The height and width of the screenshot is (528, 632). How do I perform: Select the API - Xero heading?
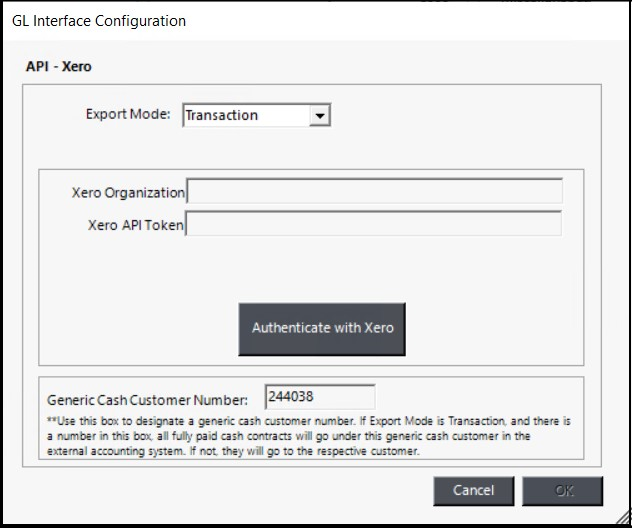click(x=58, y=67)
